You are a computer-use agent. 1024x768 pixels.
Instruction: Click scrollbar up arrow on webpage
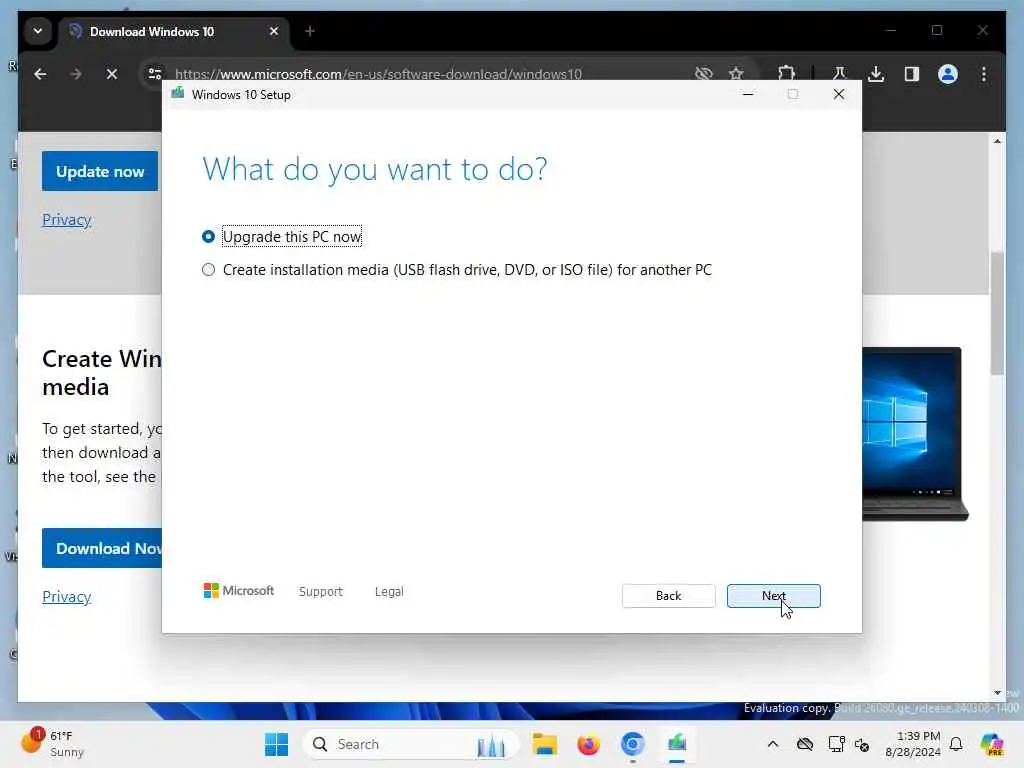pyautogui.click(x=997, y=141)
